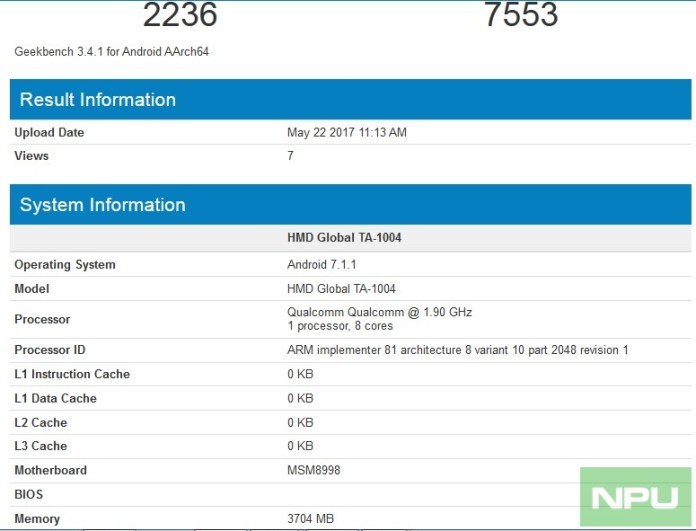Click the Model label
Image resolution: width=696 pixels, height=531 pixels.
pos(32,289)
